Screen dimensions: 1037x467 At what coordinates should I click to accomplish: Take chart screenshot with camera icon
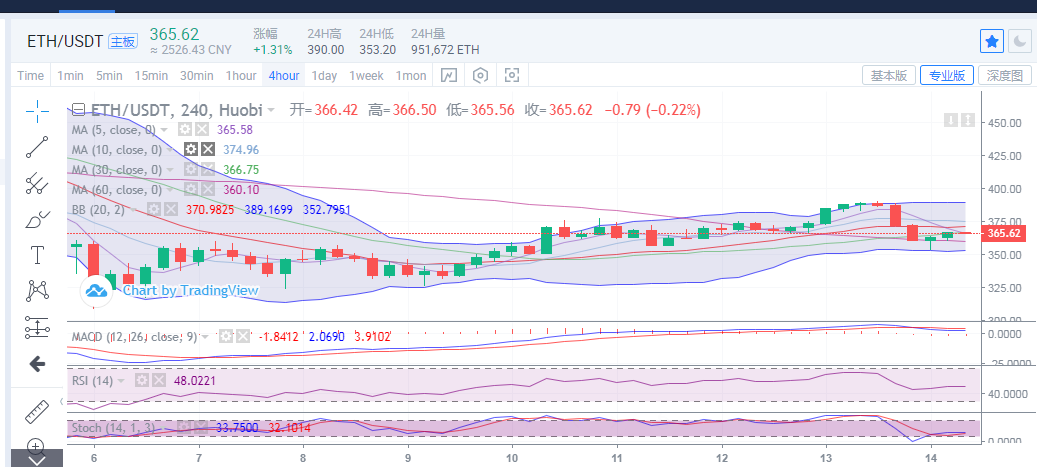tap(511, 75)
